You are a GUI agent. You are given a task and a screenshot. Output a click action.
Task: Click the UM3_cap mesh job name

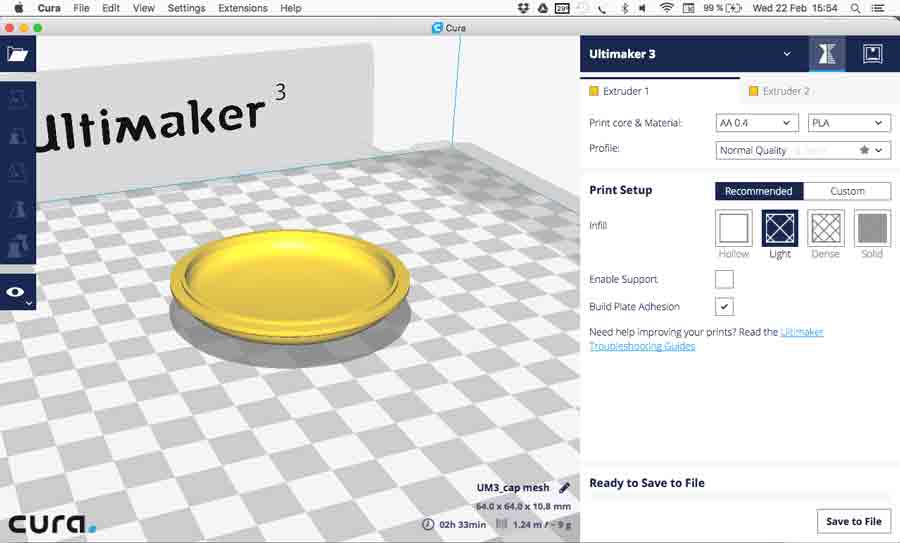(513, 487)
